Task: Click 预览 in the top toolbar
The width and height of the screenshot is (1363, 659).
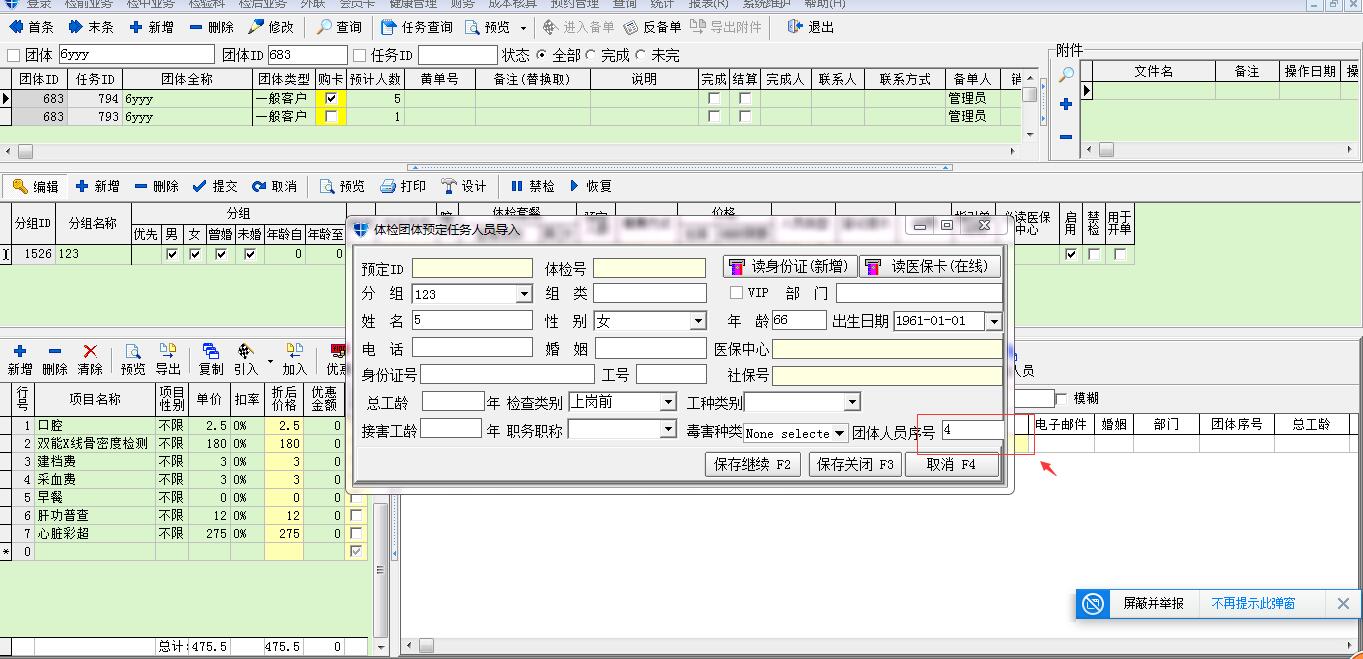Action: 488,27
